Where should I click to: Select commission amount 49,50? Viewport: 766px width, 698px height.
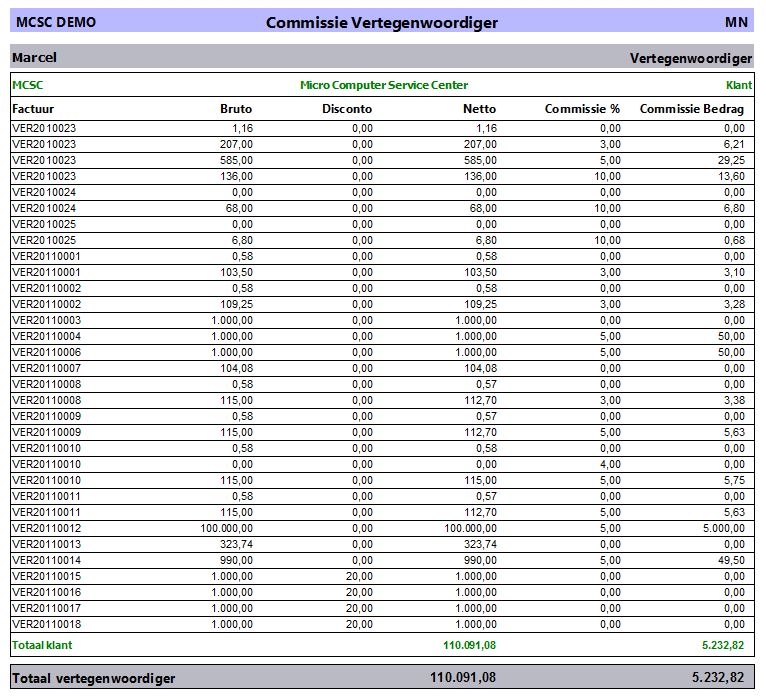[x=731, y=560]
